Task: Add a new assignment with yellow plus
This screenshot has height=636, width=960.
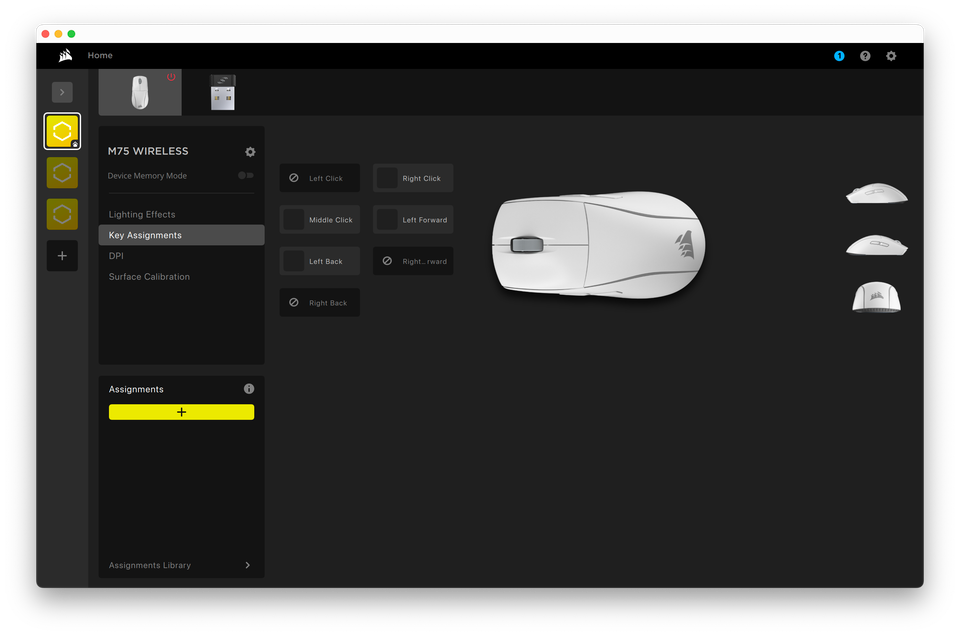Action: coord(181,412)
